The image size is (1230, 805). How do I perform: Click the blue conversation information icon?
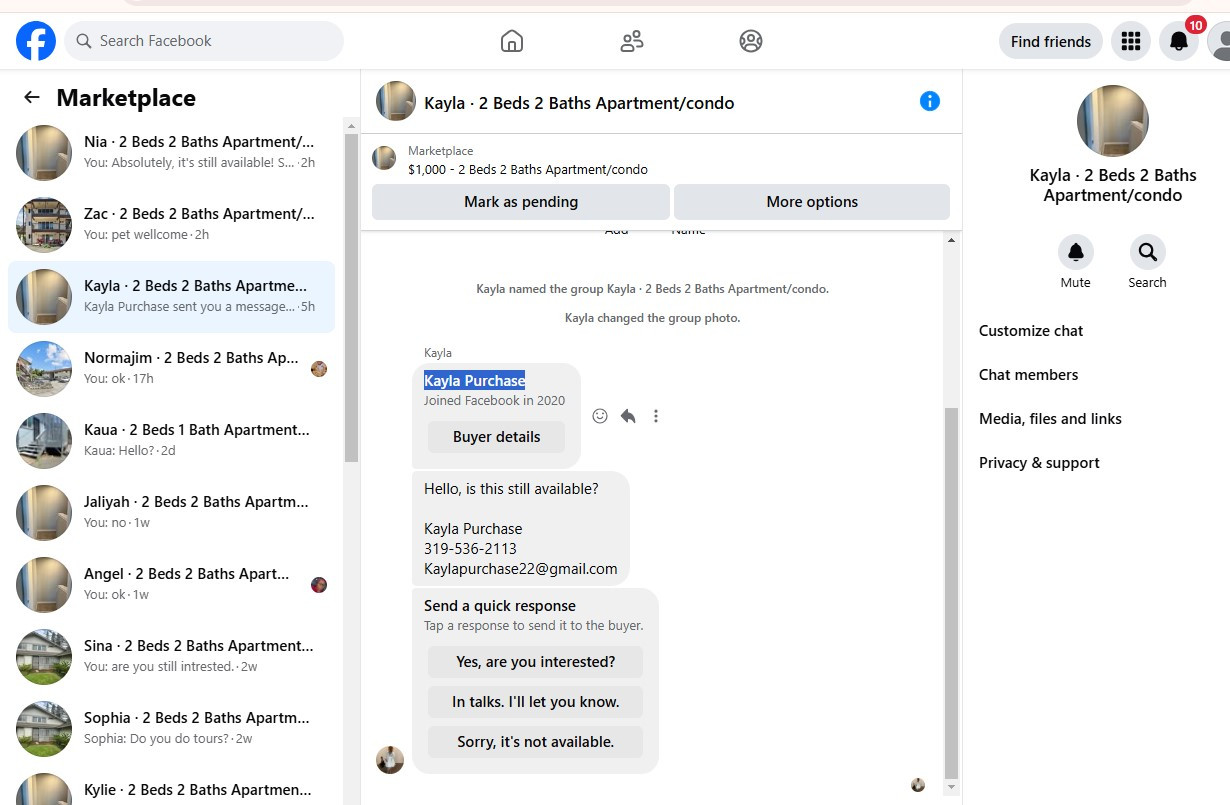point(930,101)
